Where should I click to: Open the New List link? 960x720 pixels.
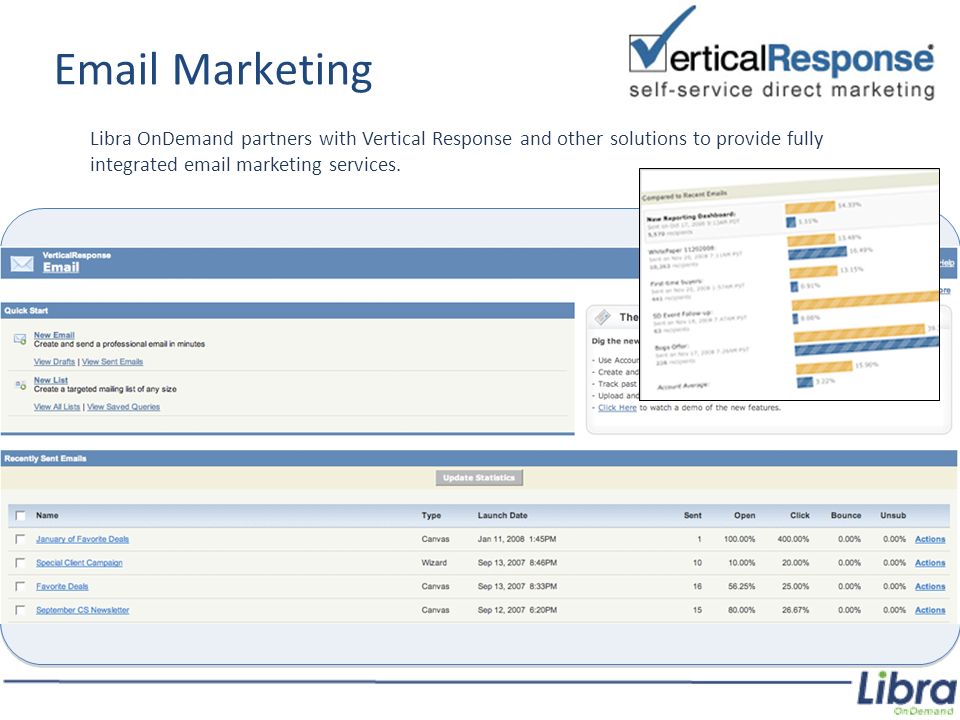click(x=51, y=380)
